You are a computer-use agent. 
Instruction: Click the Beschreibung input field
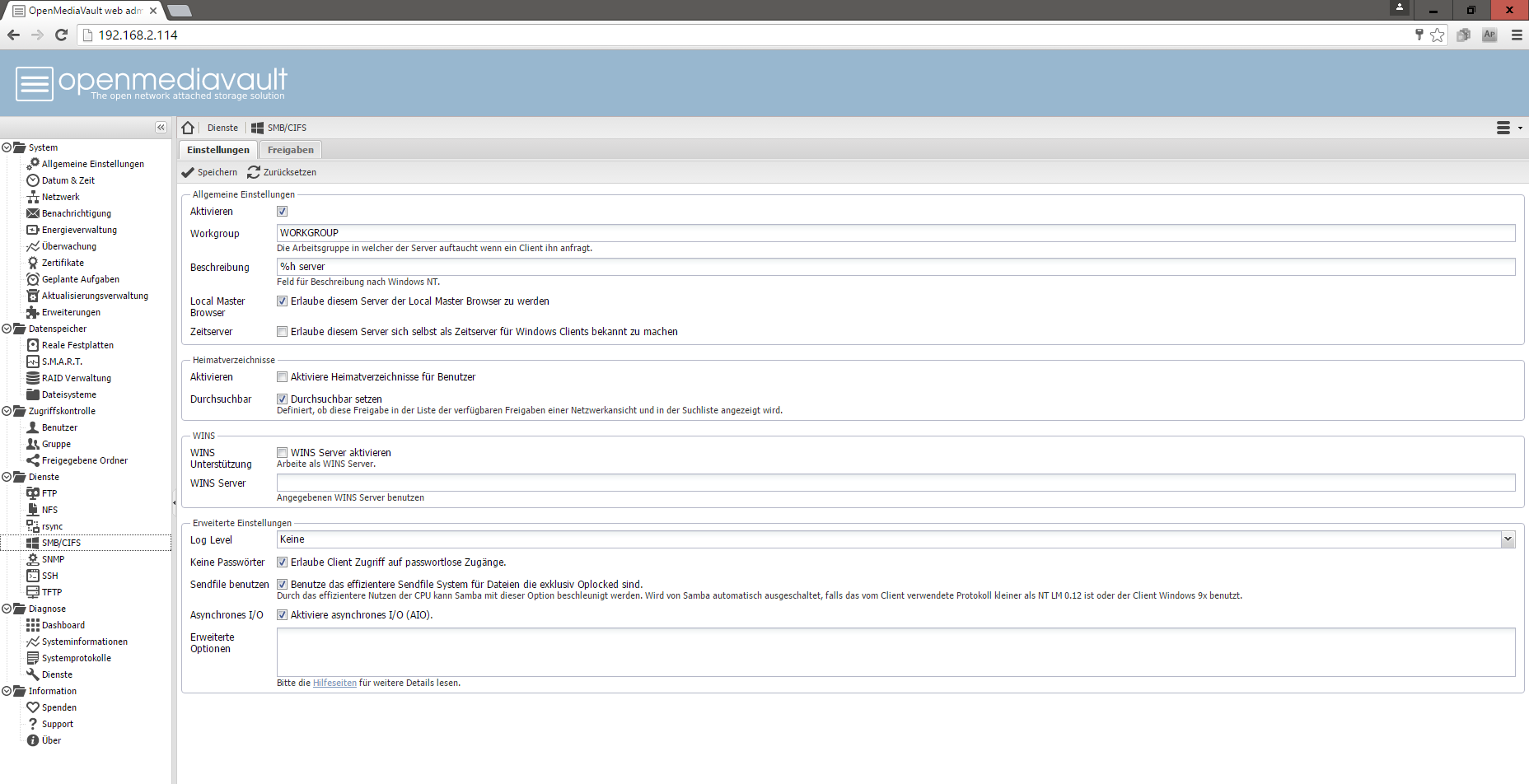click(x=895, y=267)
